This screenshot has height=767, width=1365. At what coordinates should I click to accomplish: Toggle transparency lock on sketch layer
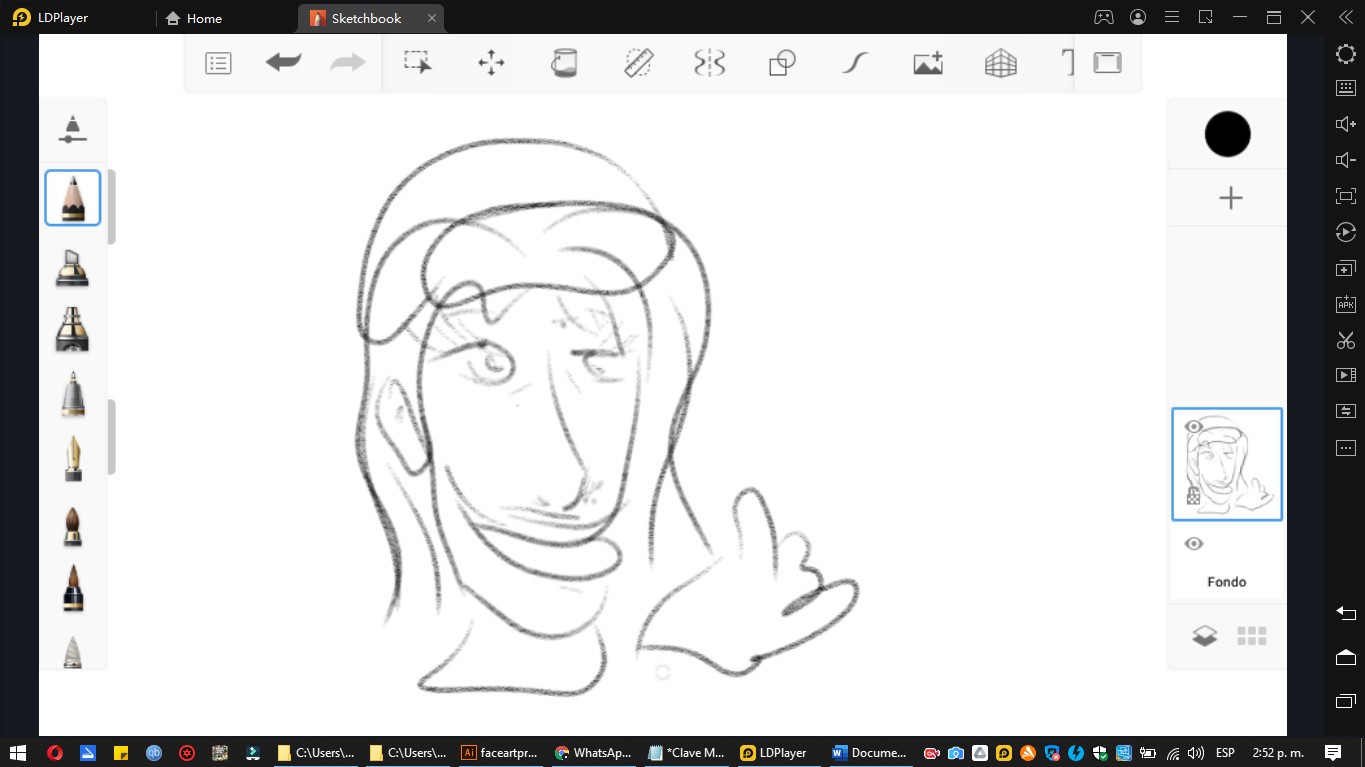1193,495
